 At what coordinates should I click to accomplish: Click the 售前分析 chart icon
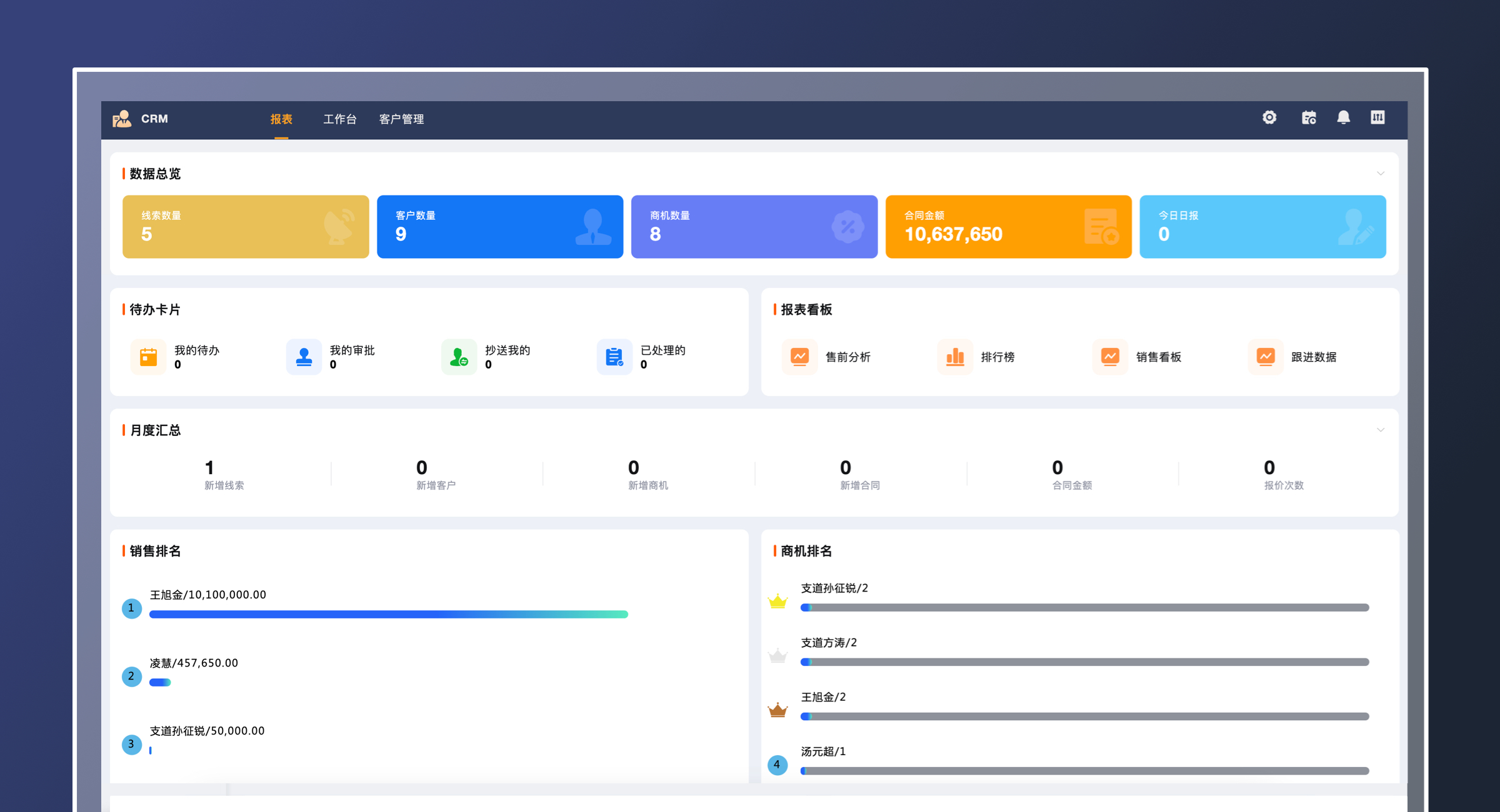799,357
